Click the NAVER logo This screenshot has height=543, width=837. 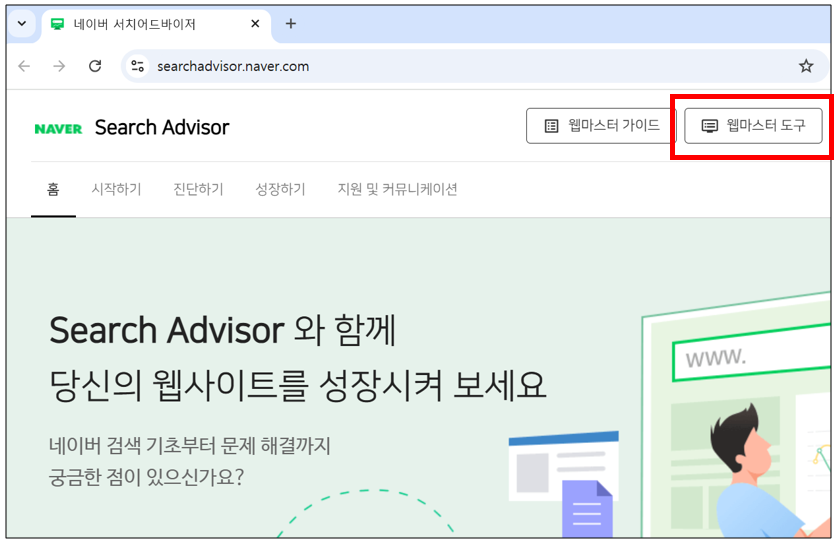(58, 129)
